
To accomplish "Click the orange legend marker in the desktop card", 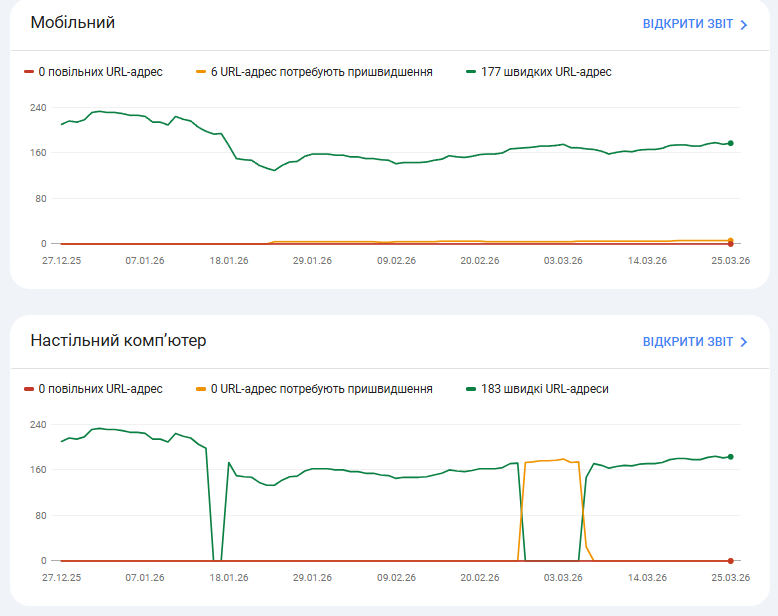I will pos(201,389).
